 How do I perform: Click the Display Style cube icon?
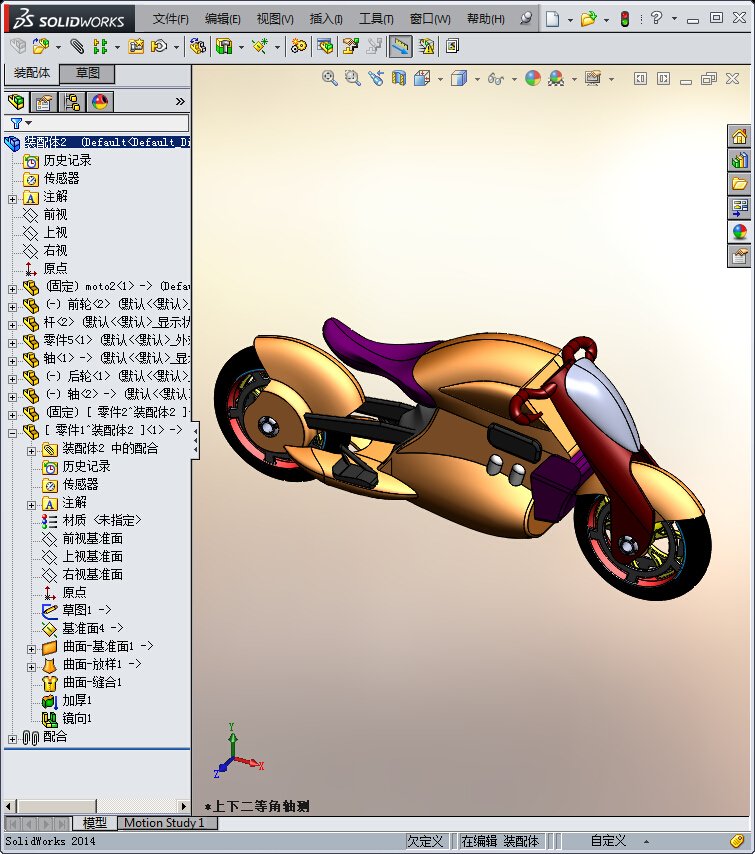(459, 78)
